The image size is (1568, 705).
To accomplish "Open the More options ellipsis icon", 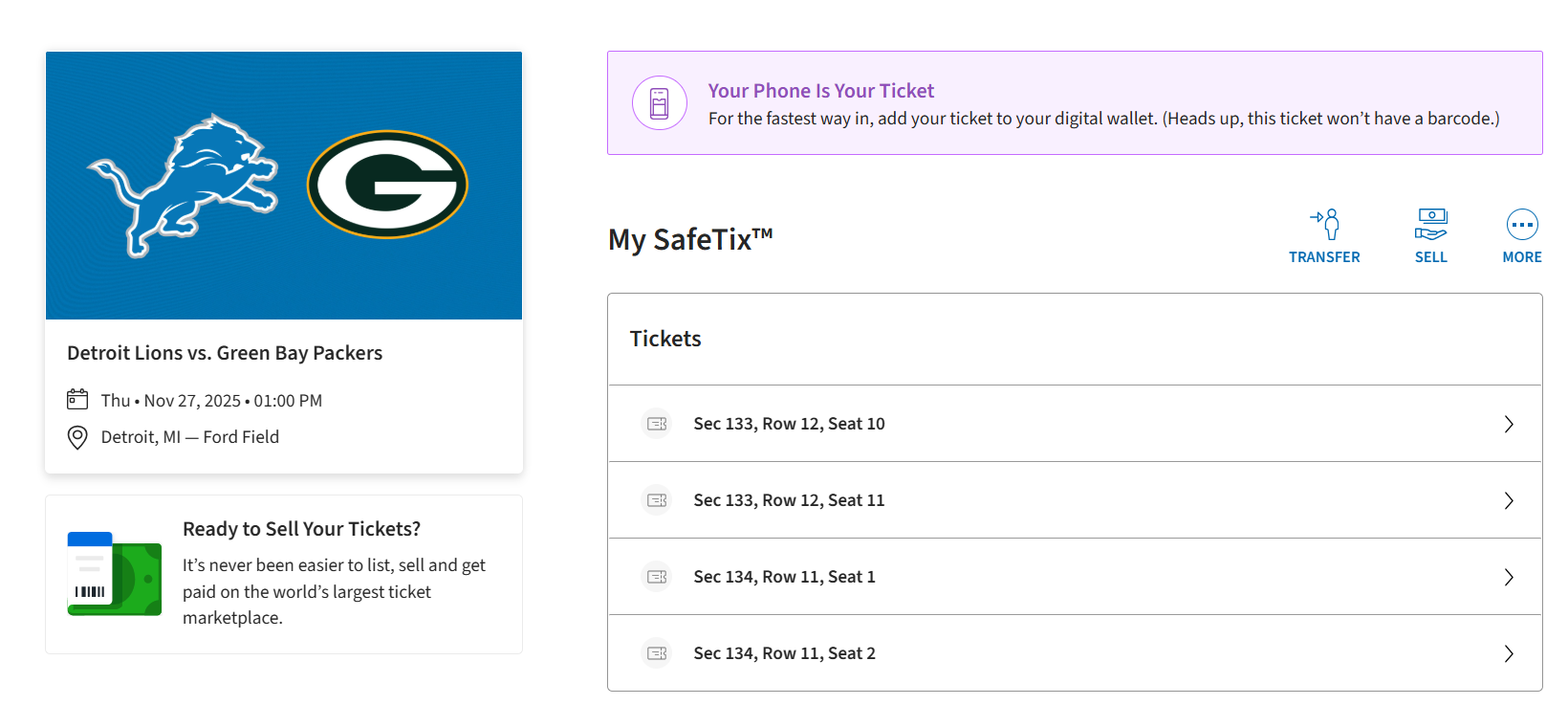I will click(1521, 225).
